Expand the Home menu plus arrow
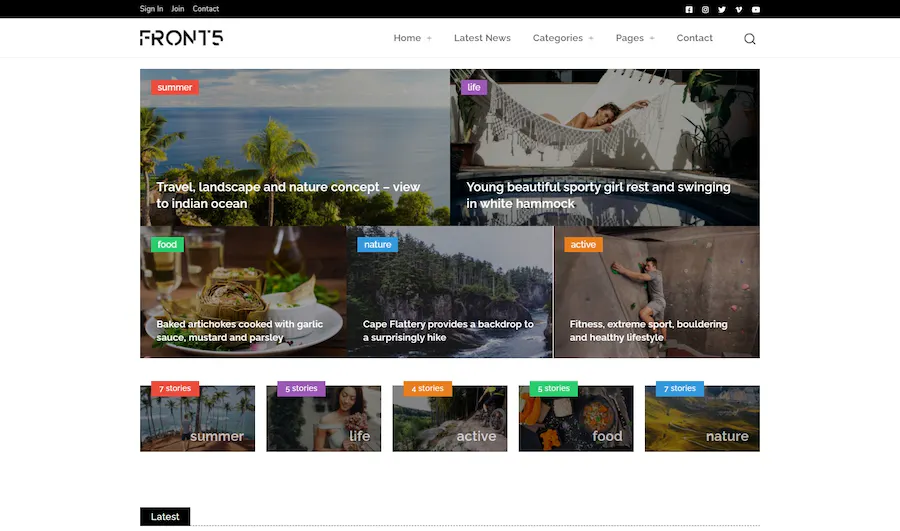The height and width of the screenshot is (531, 900). tap(429, 38)
